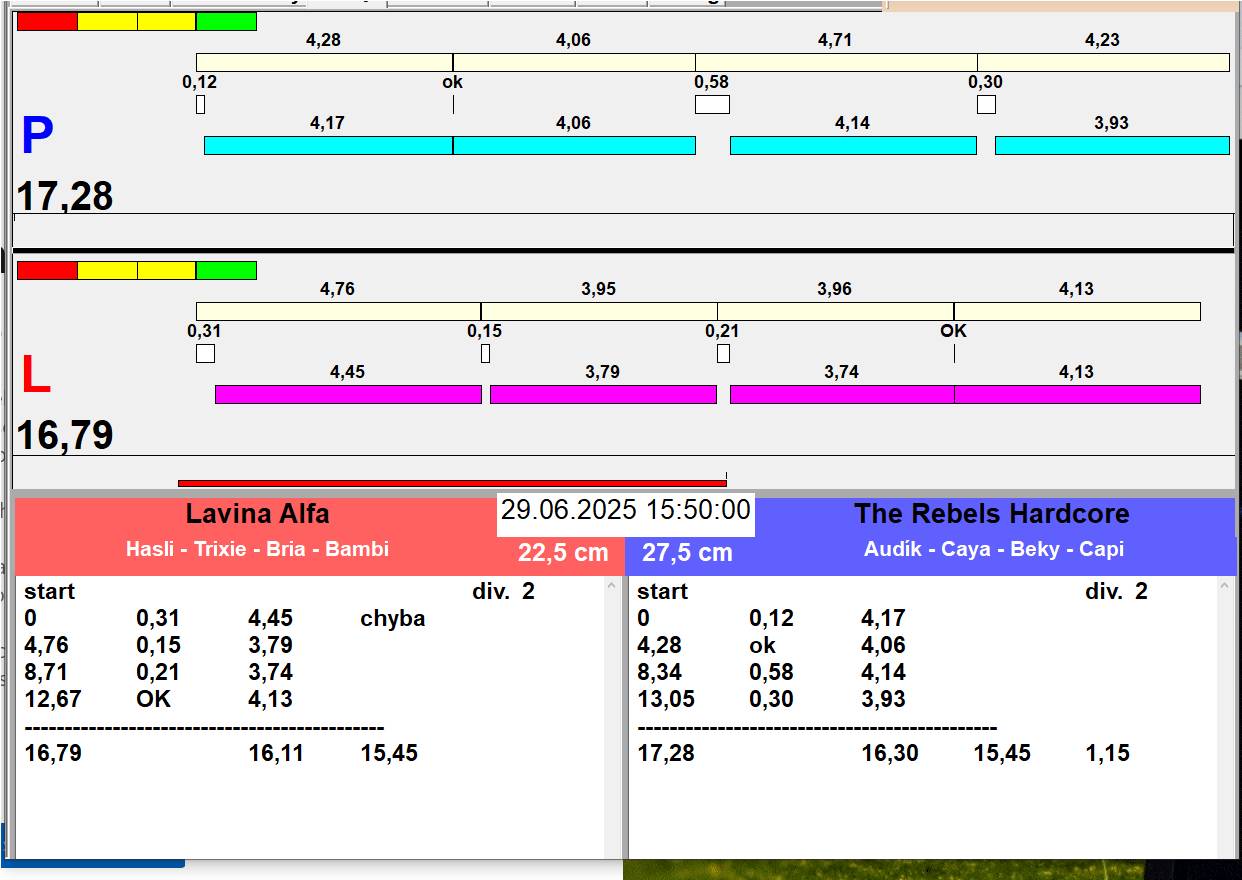Click the cyan 4,17 run bar

click(x=328, y=145)
